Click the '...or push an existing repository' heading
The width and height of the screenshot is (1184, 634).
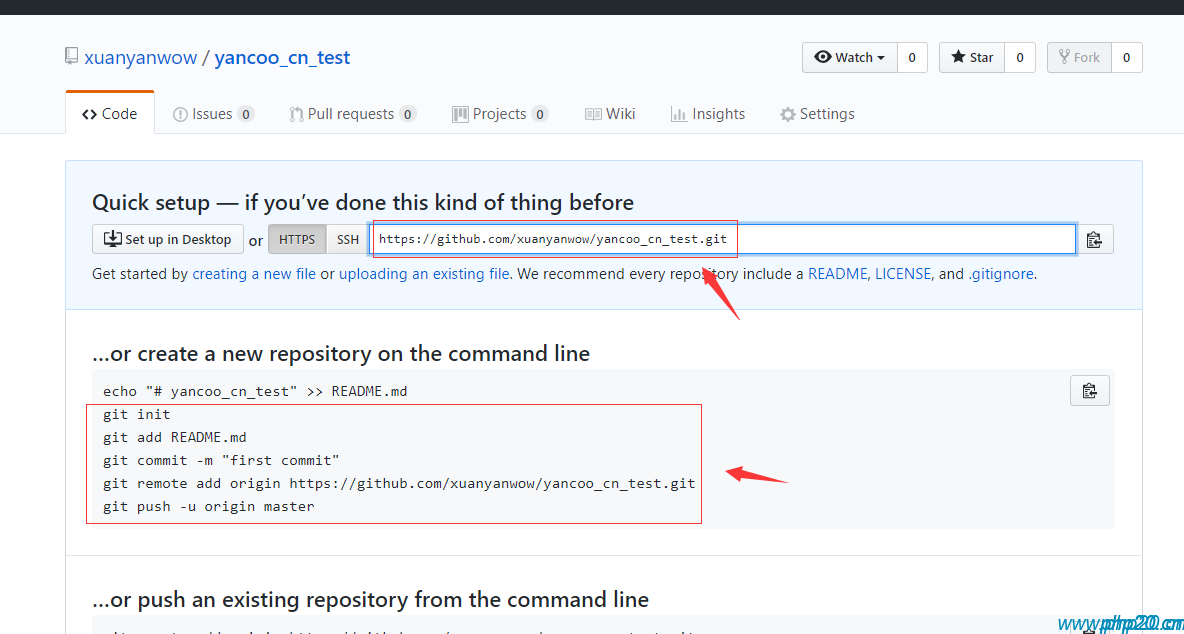click(x=370, y=599)
